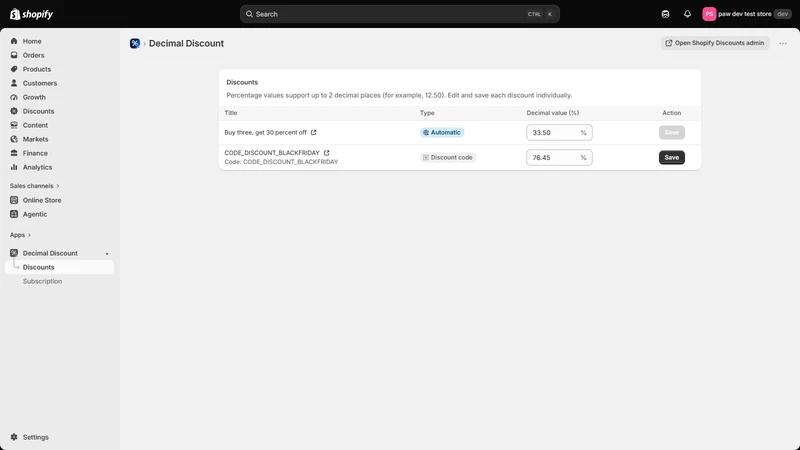This screenshot has width=800, height=450.
Task: Open external link for CODE_DISCOUNT_BLACKFRIDAY
Action: pos(327,153)
